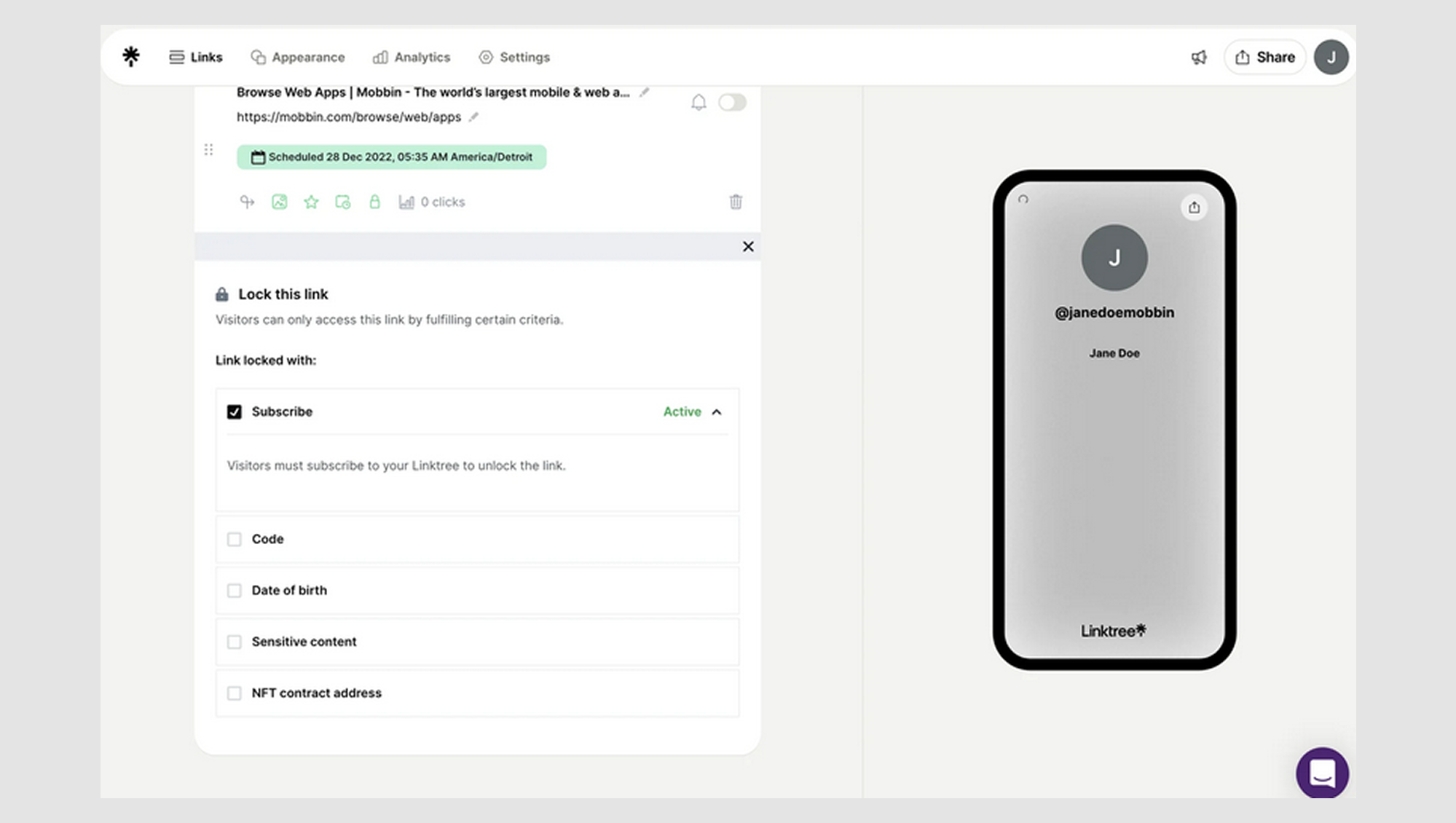Check the NFT contract address checkbox

234,693
